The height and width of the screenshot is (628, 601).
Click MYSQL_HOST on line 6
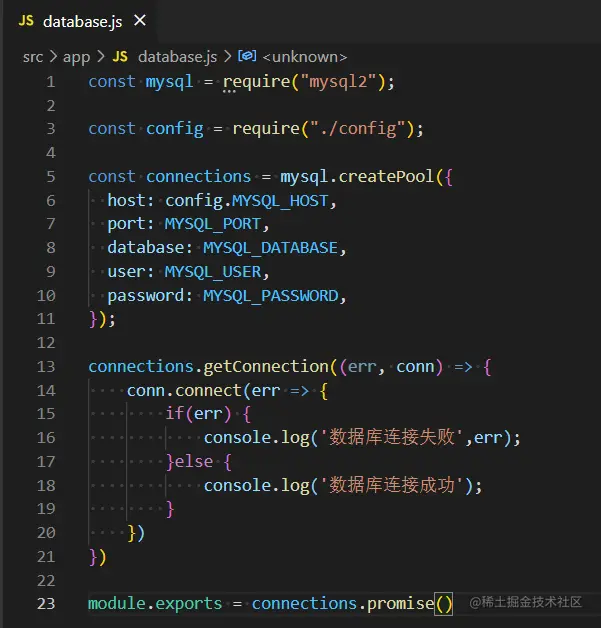coord(280,201)
